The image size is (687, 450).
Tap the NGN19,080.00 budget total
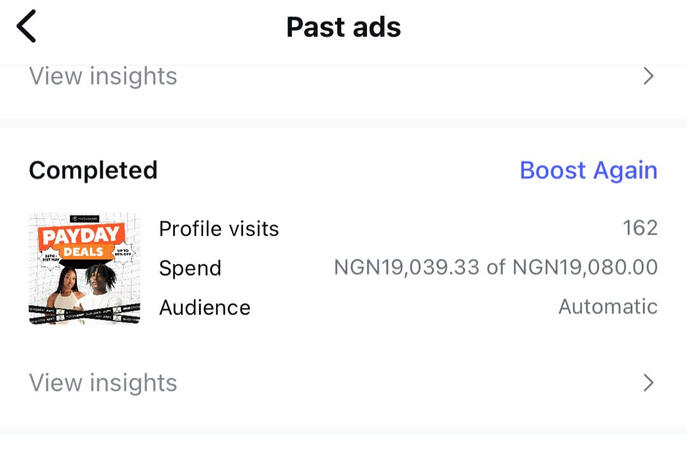click(x=585, y=267)
